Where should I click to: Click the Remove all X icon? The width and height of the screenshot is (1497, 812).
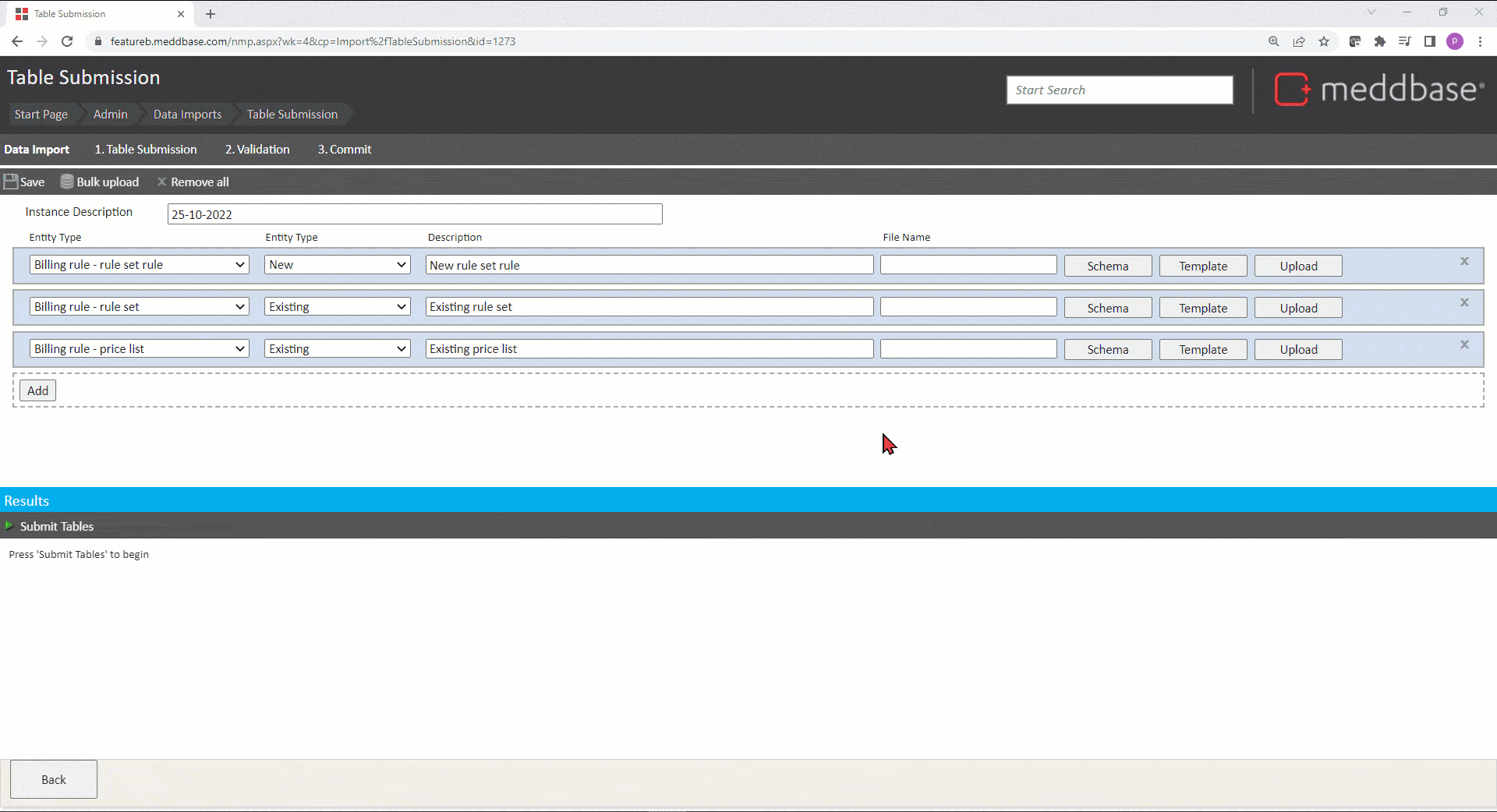[162, 182]
